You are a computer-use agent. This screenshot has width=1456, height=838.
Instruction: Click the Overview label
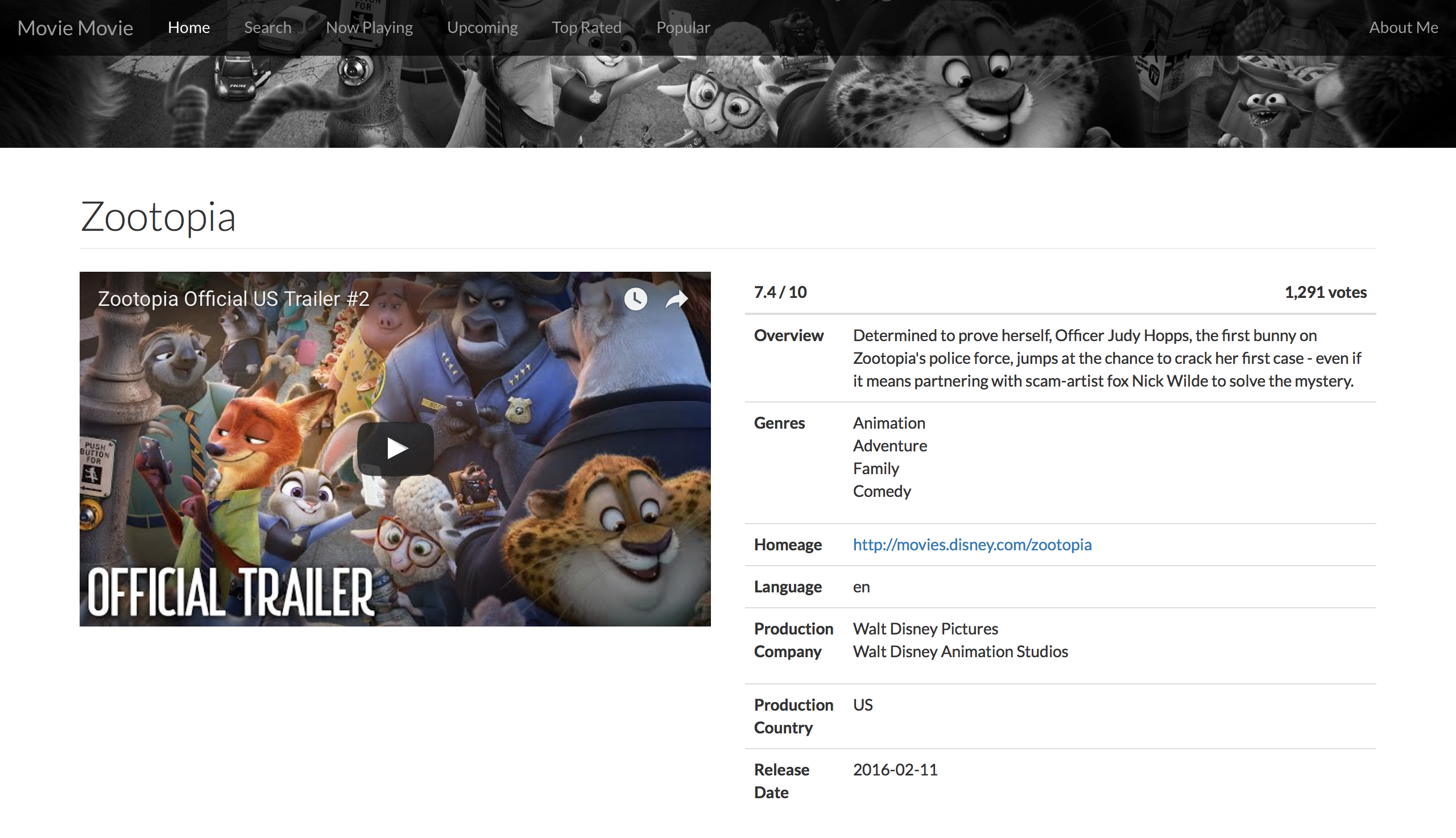(789, 335)
